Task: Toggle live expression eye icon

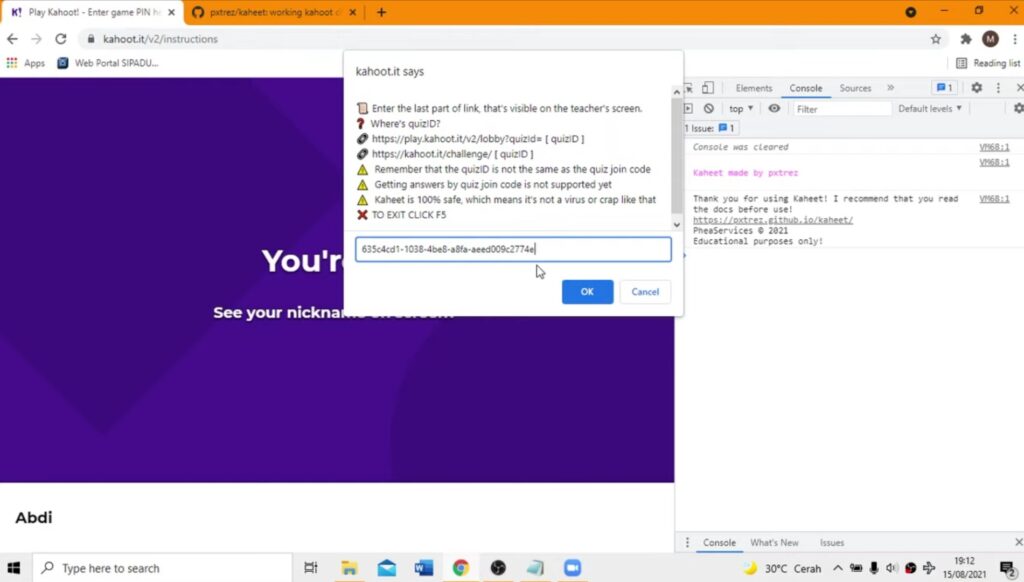Action: coord(774,109)
